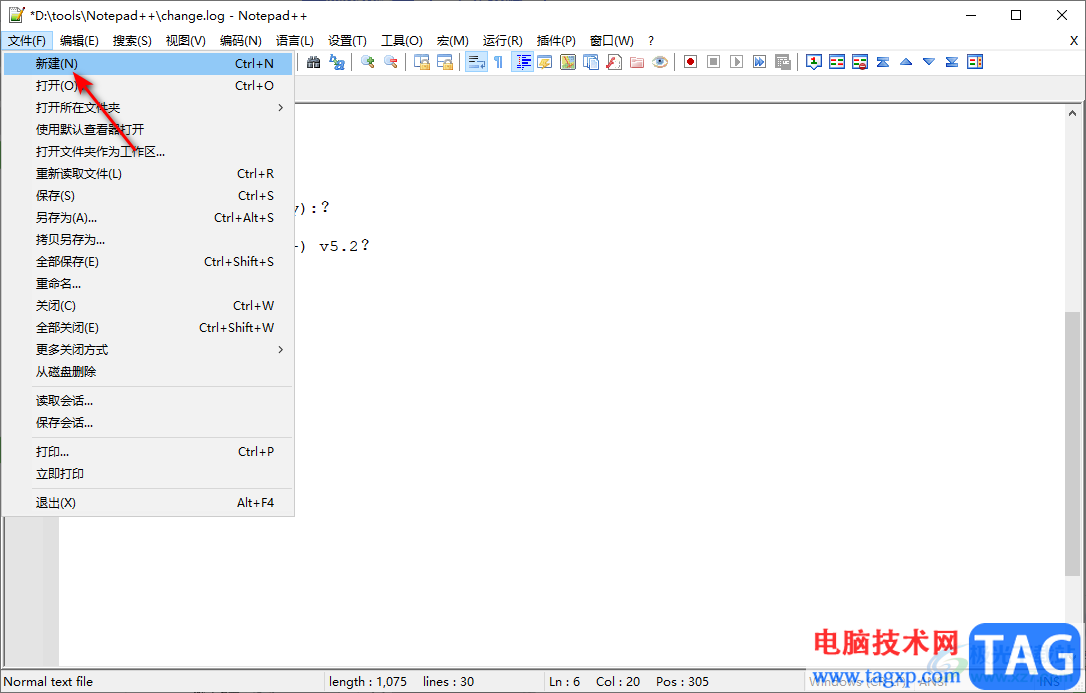Choose 全部保存(E) menu entry

click(148, 262)
